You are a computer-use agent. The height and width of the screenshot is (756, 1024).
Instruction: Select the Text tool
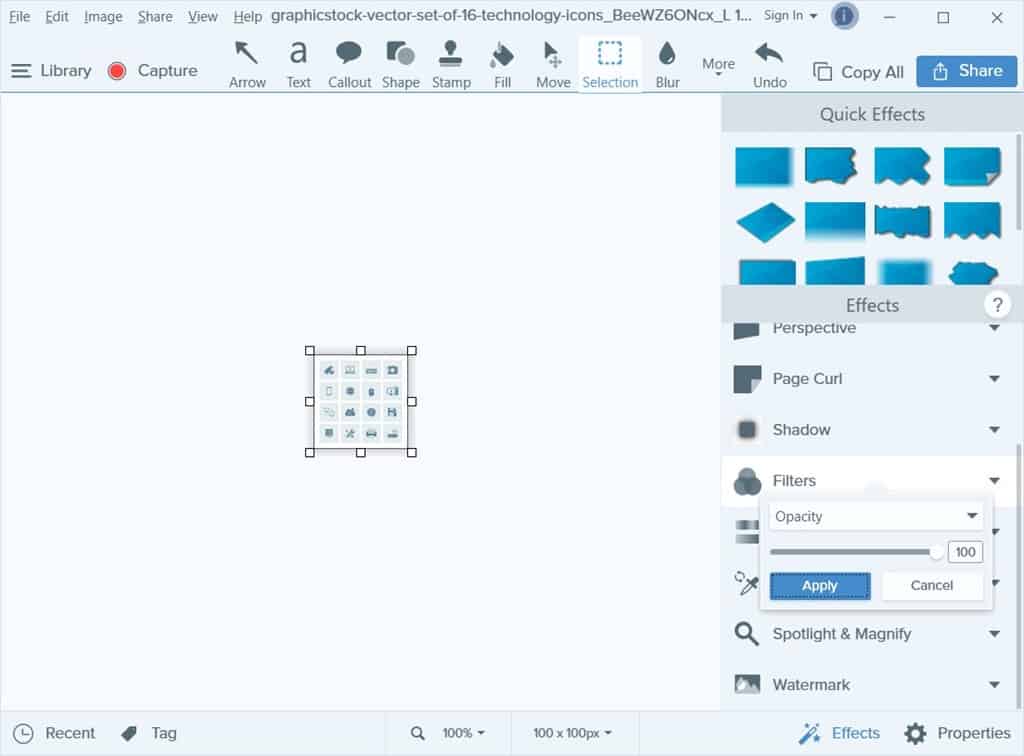298,64
